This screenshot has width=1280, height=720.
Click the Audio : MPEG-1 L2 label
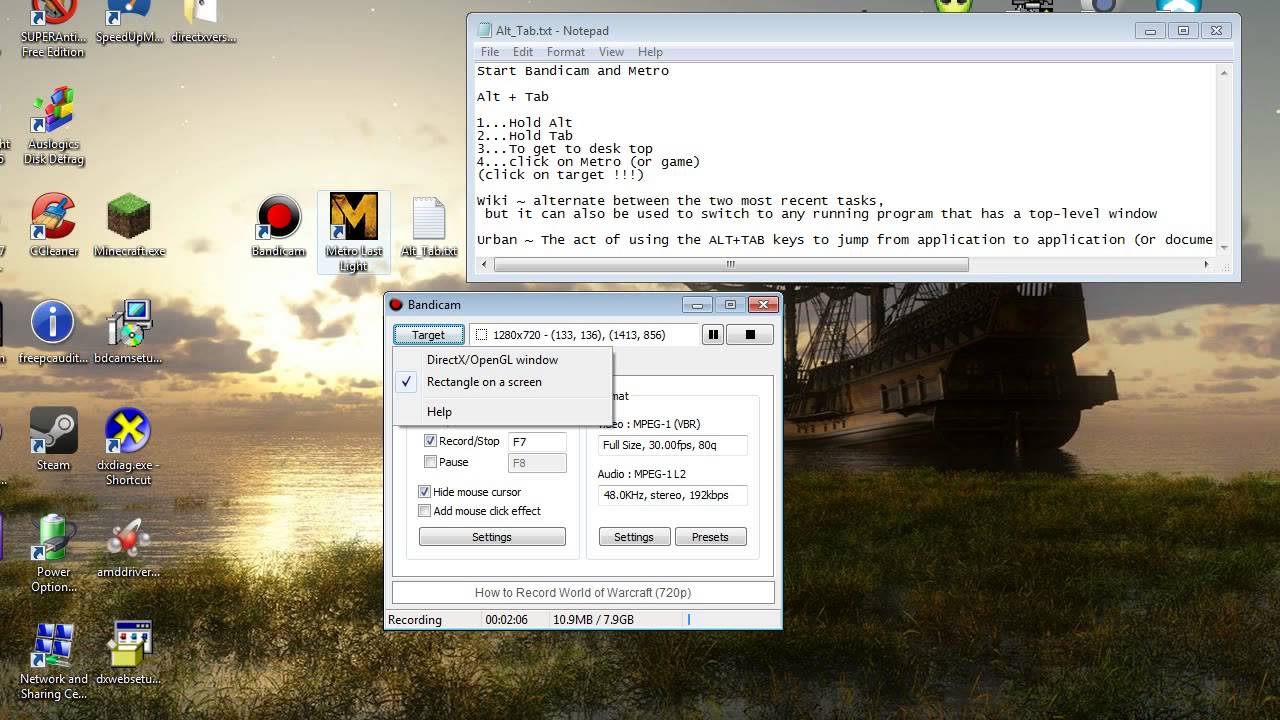point(642,474)
